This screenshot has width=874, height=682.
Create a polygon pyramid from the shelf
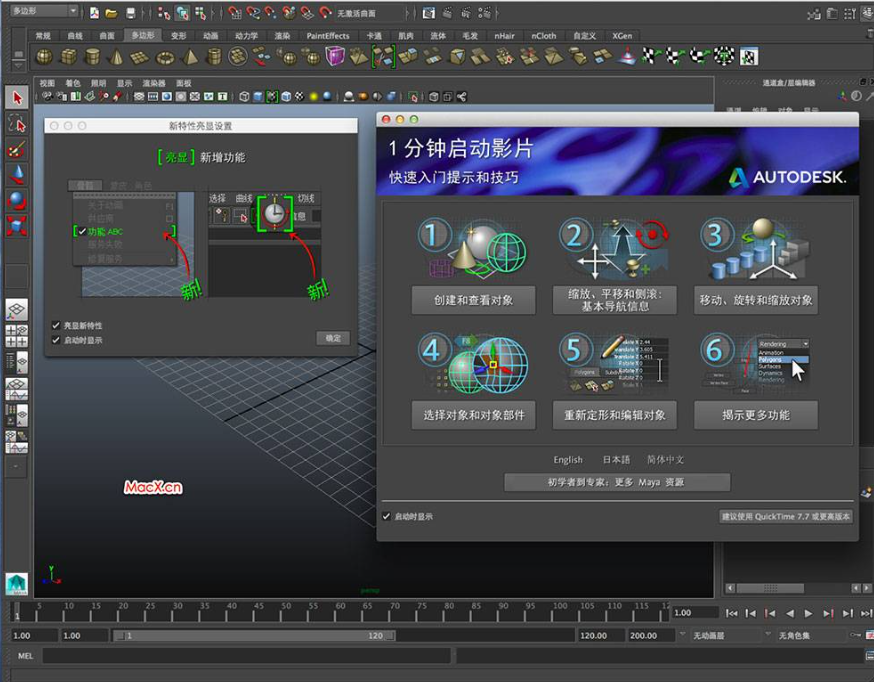click(190, 57)
